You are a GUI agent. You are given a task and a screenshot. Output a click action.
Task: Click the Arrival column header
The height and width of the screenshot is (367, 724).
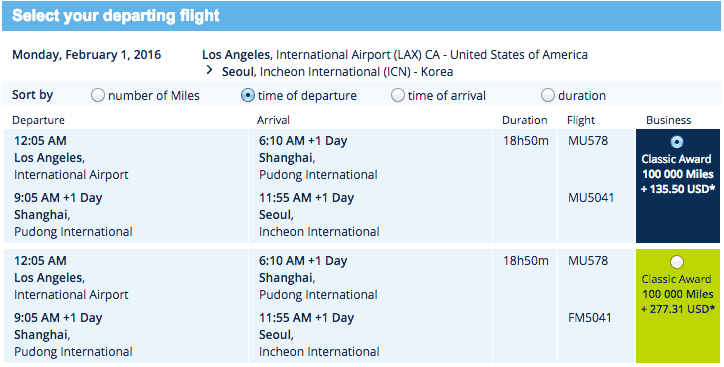coord(273,120)
